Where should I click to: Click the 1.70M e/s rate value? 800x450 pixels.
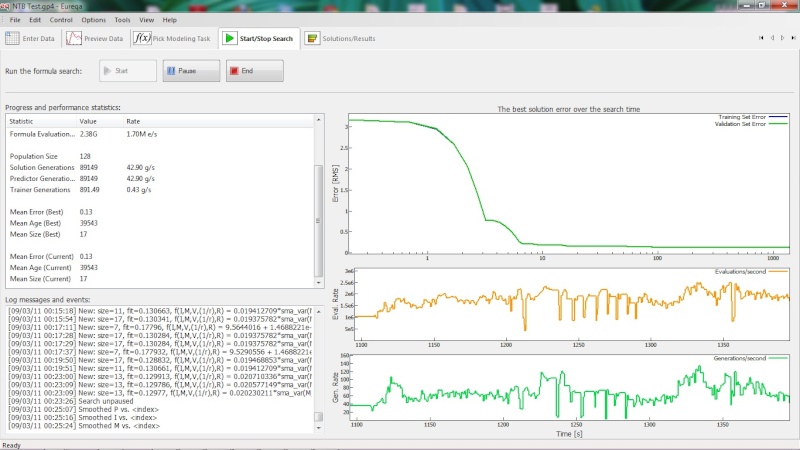(142, 134)
